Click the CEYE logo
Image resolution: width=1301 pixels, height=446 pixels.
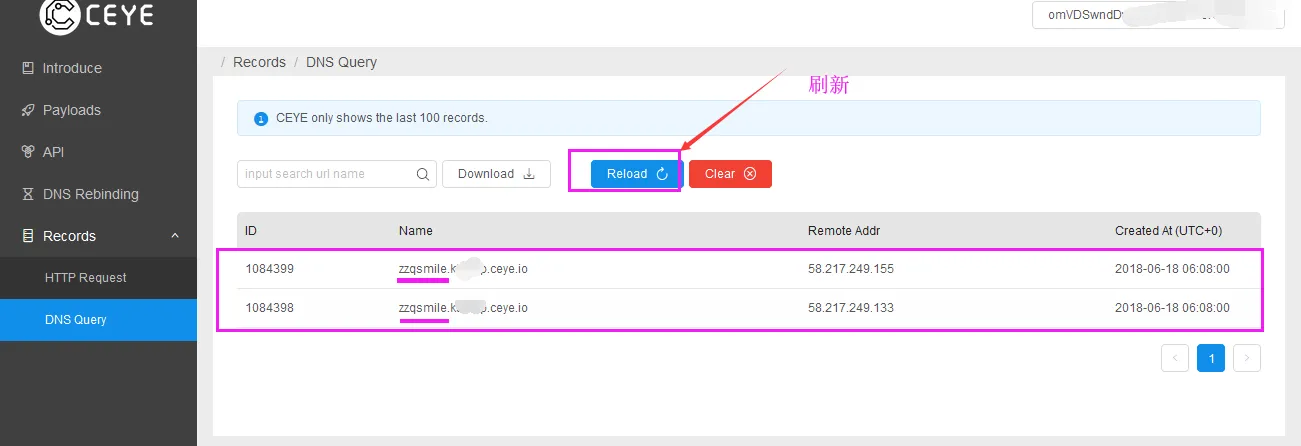[x=97, y=15]
